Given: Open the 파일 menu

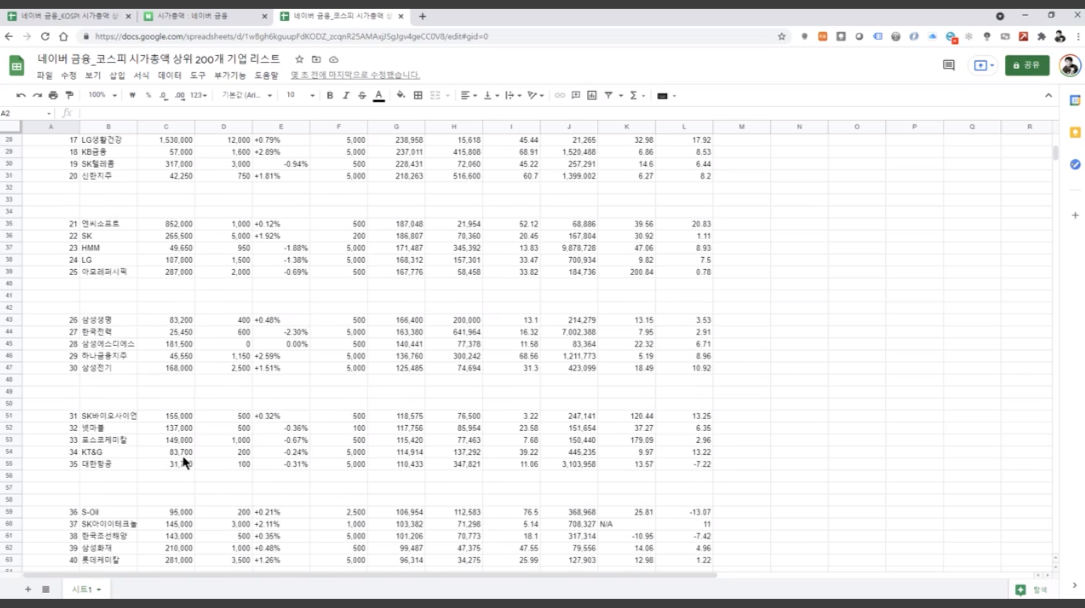Looking at the screenshot, I should (44, 75).
